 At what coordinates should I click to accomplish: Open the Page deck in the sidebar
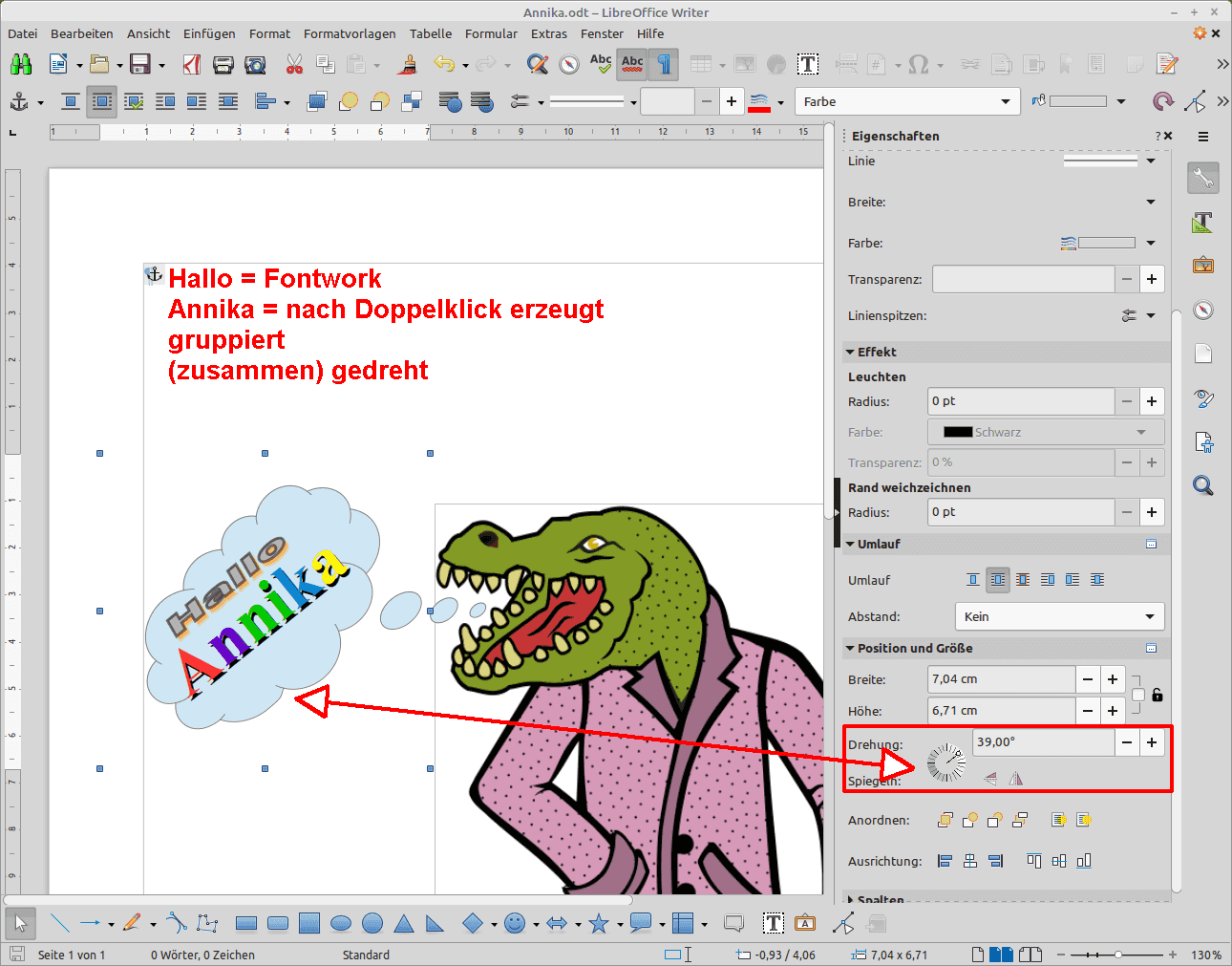(1203, 354)
